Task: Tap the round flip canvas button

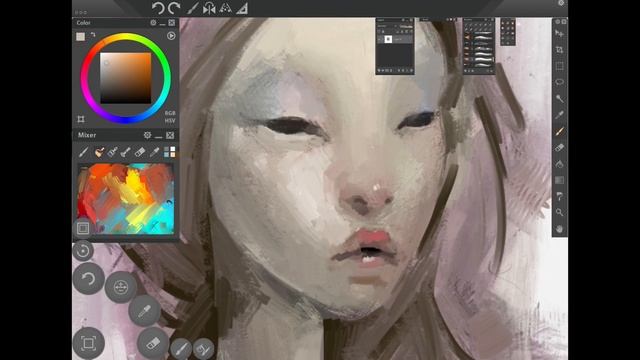Action: point(120,287)
